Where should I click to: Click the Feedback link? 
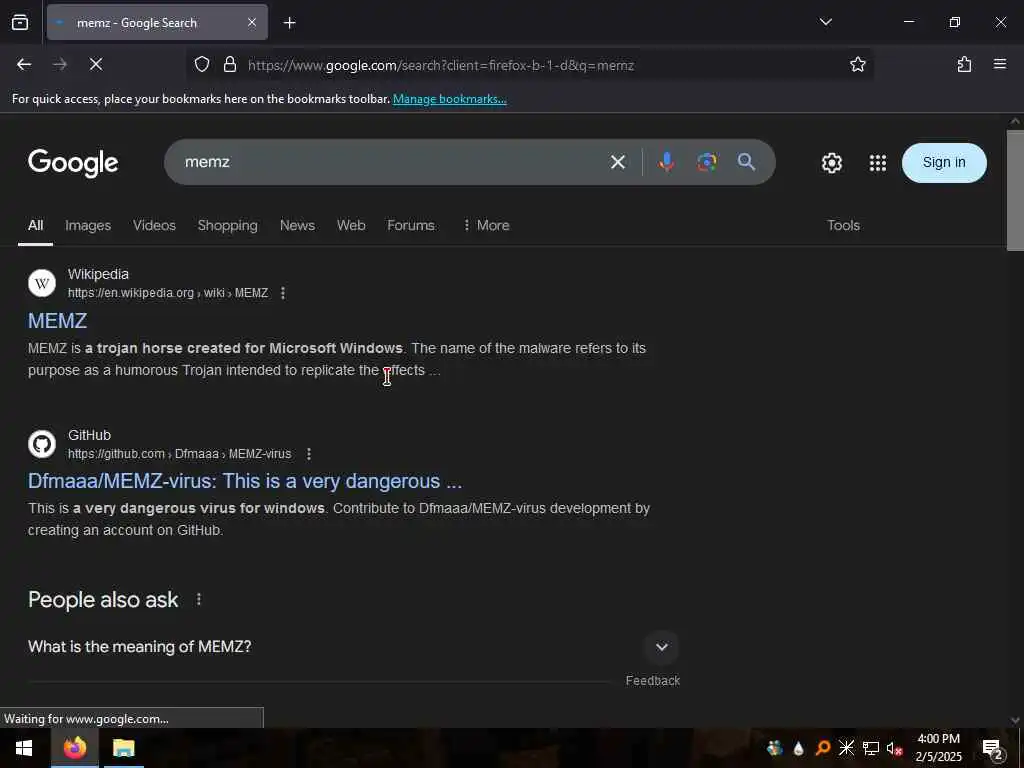coord(652,680)
